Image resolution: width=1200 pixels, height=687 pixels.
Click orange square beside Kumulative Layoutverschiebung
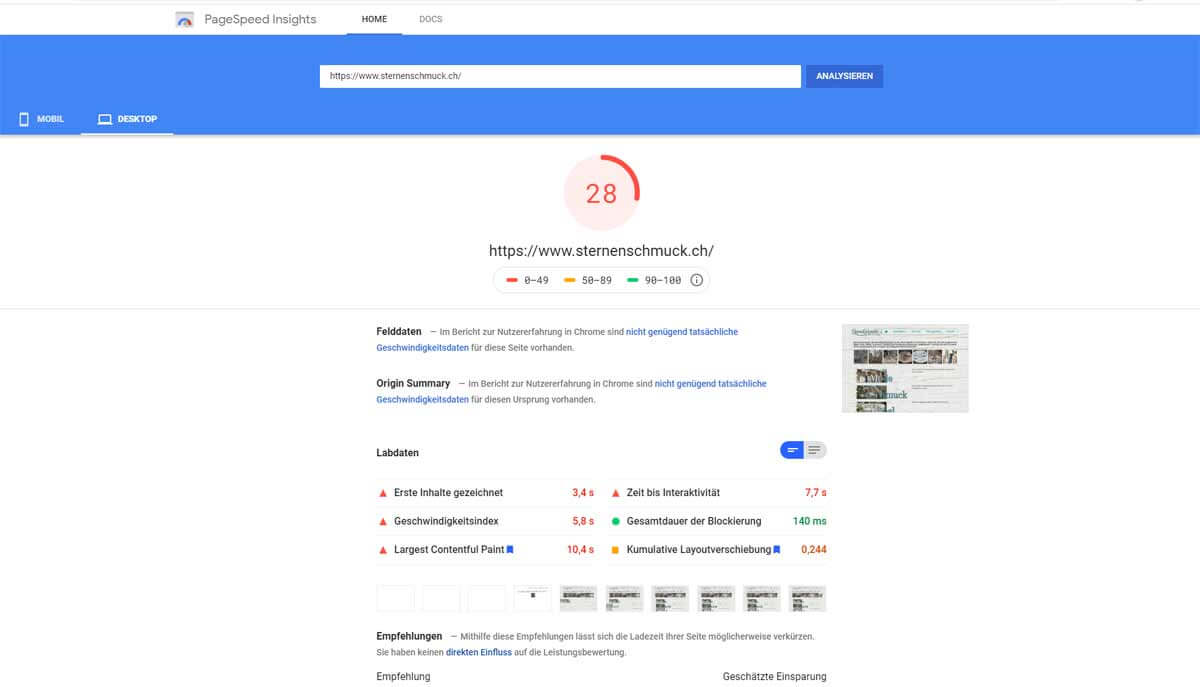tap(616, 549)
